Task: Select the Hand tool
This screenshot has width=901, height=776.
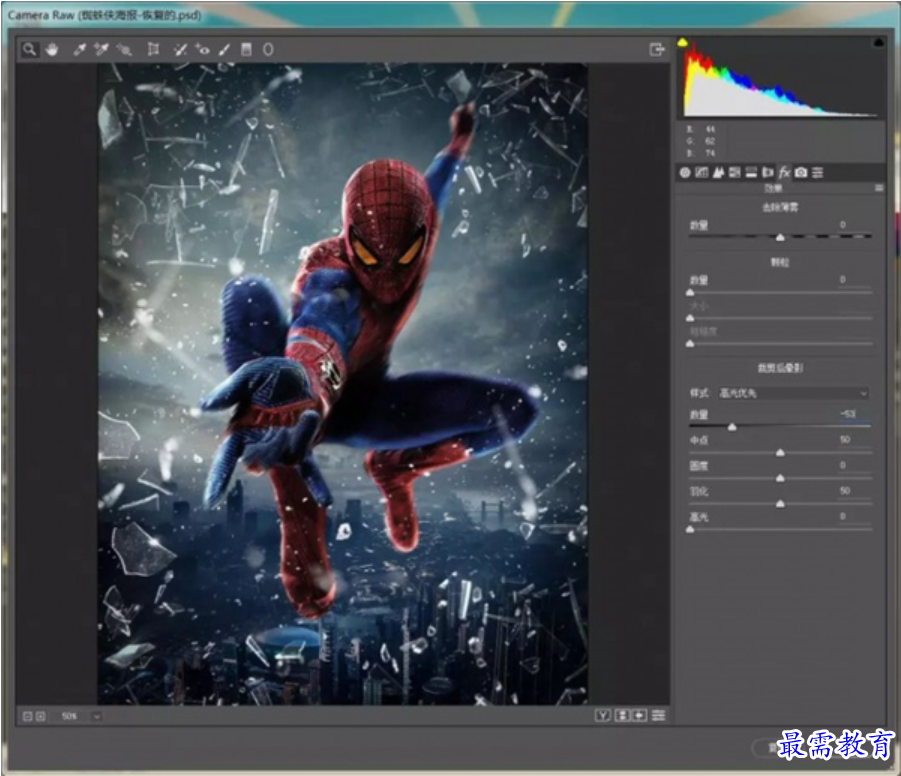Action: point(52,49)
